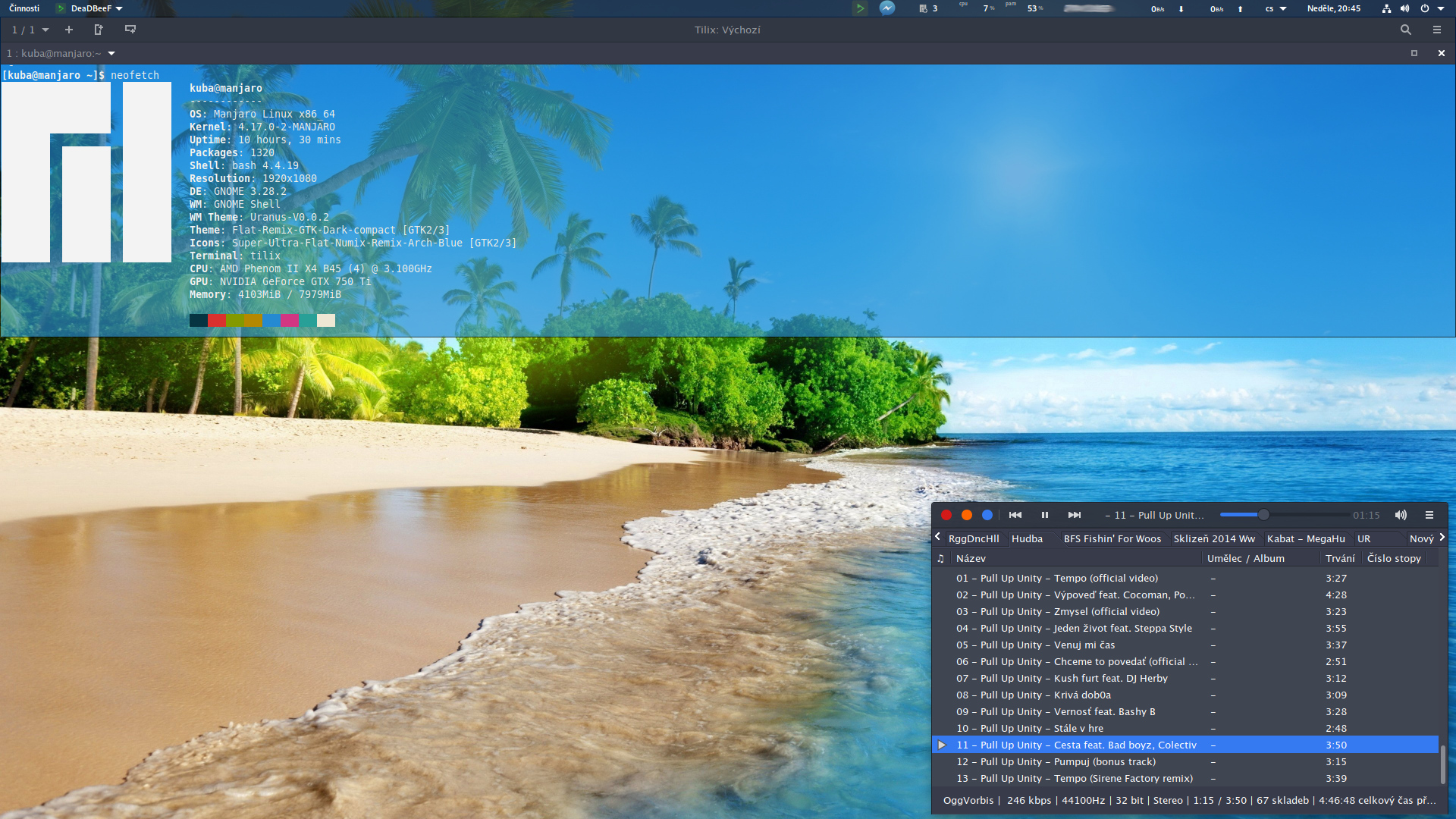The image size is (1456, 819).
Task: Click the orange window button in DeaDBeeF
Action: pos(967,515)
